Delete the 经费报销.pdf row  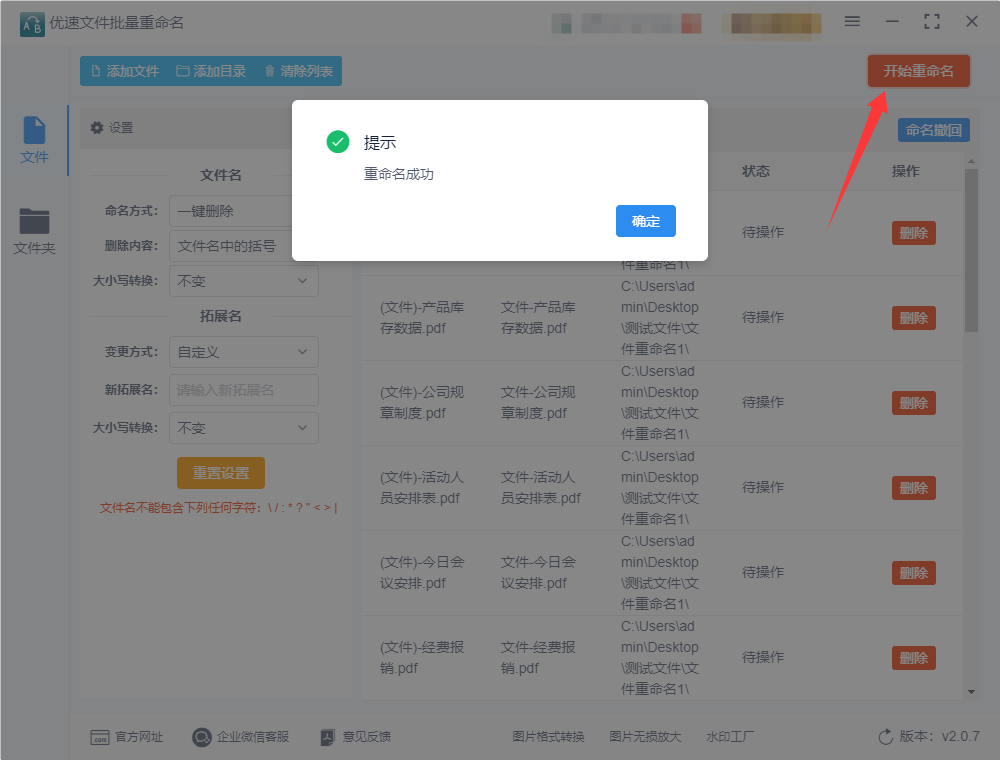point(914,658)
